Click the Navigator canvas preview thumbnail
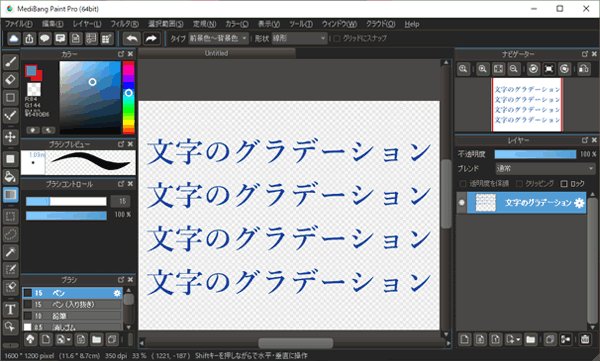 click(x=527, y=104)
